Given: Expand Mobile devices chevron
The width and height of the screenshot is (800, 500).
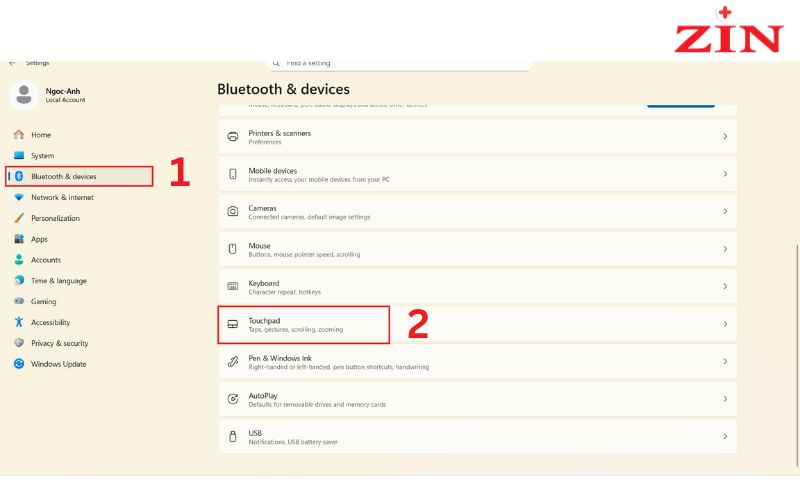Looking at the screenshot, I should coord(725,174).
